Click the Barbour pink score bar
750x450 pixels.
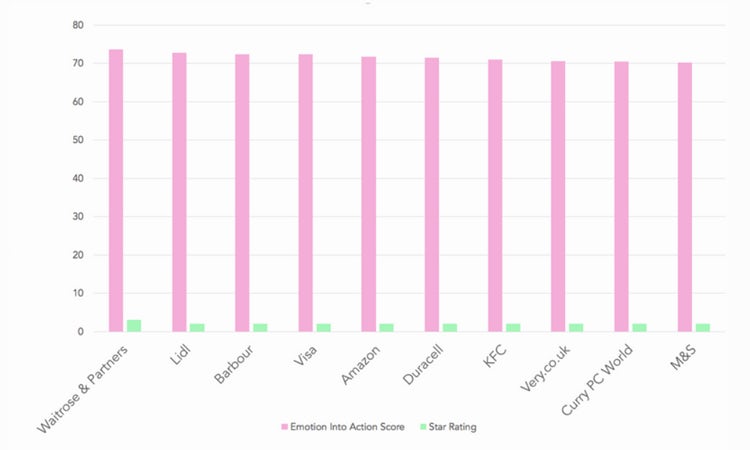tap(242, 193)
